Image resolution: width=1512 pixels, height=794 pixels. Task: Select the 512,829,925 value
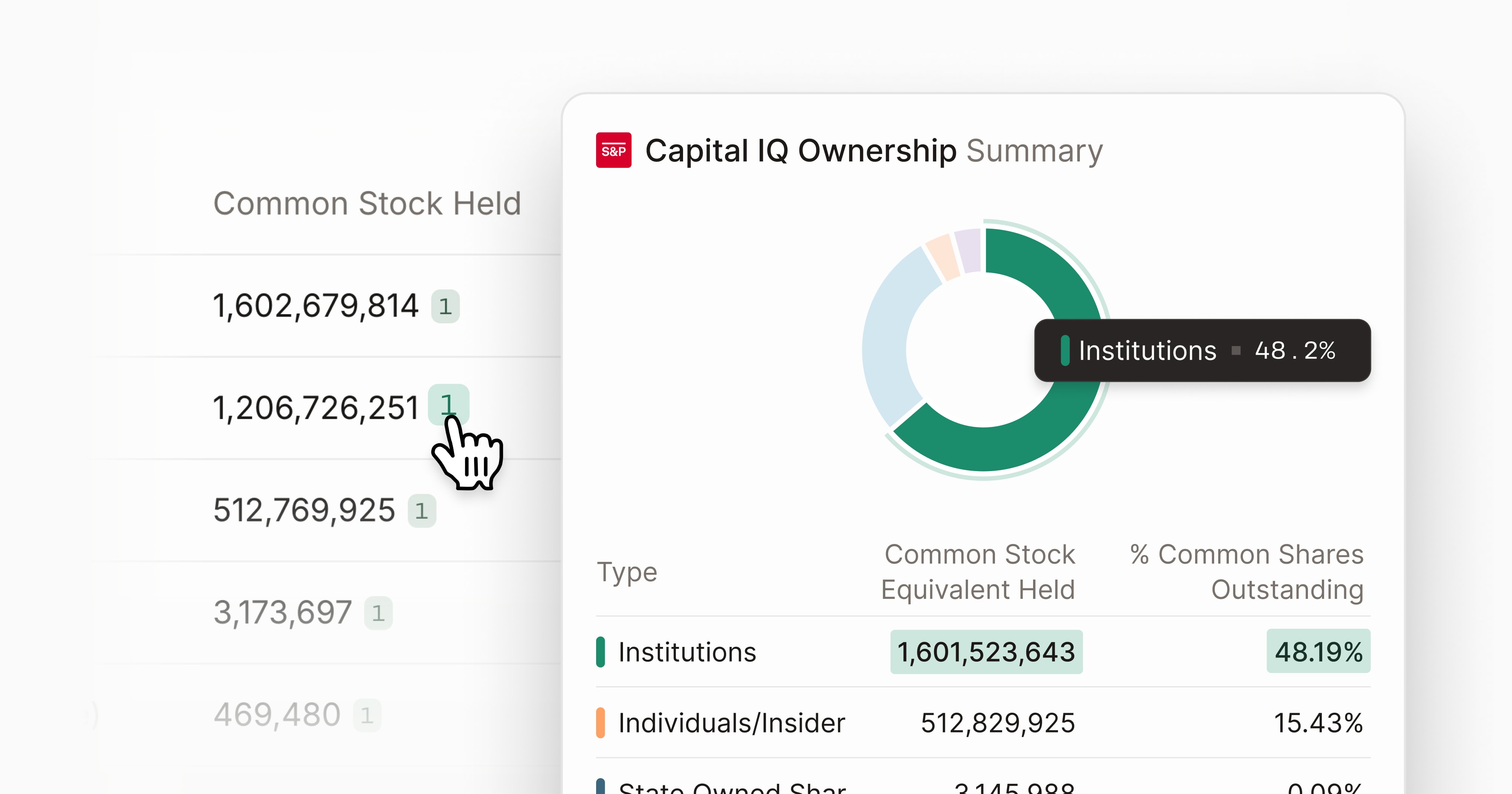point(998,723)
